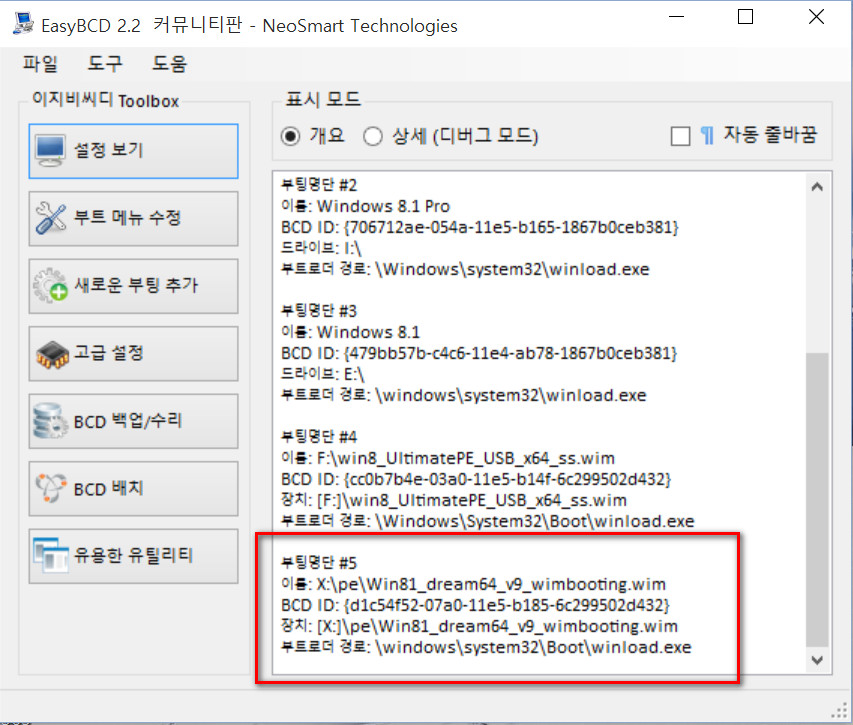Click scrollbar up arrow in entries list
Image resolution: width=853 pixels, height=725 pixels.
pos(817,187)
